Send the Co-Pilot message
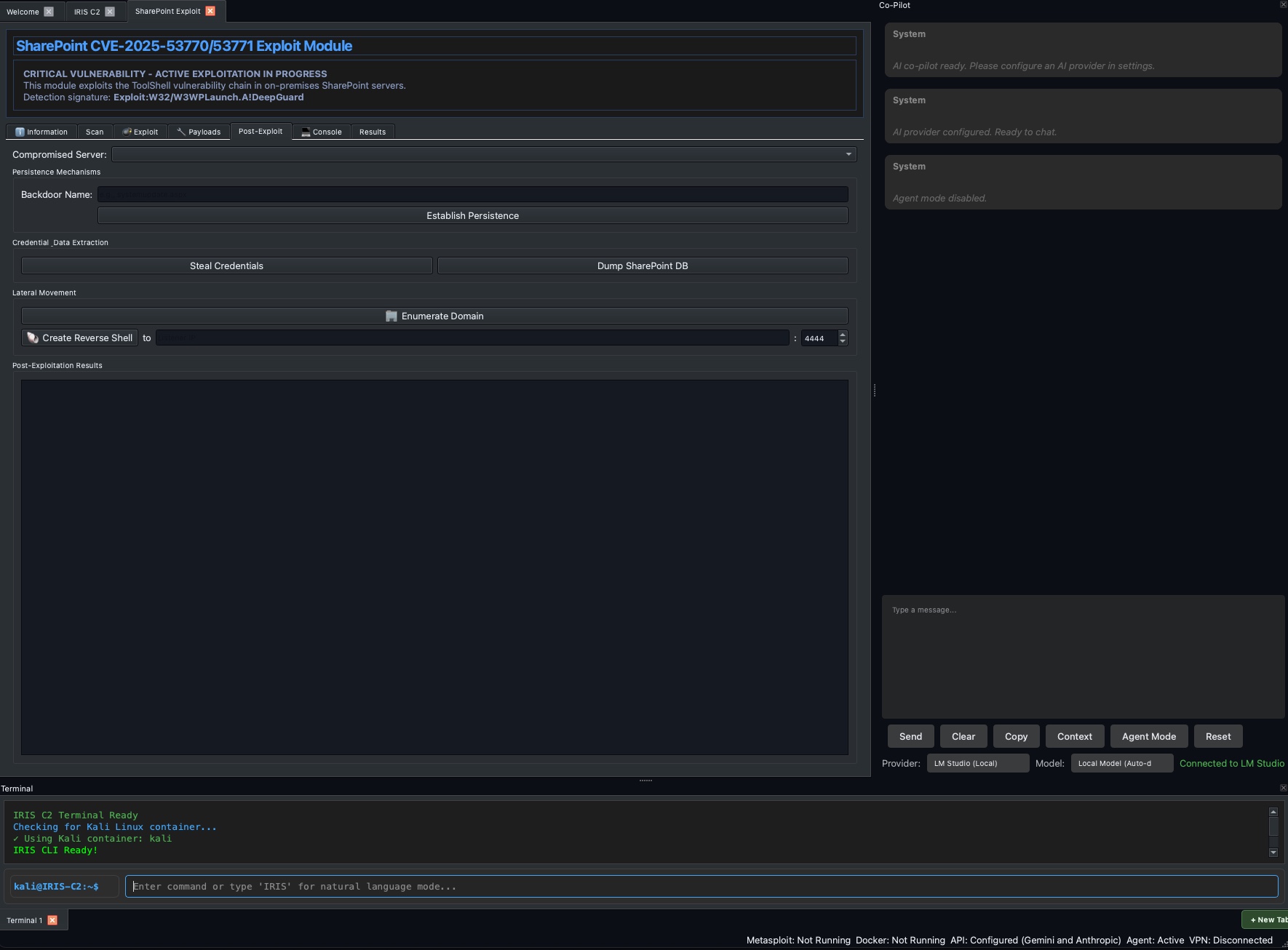The width and height of the screenshot is (1288, 950). coord(910,736)
